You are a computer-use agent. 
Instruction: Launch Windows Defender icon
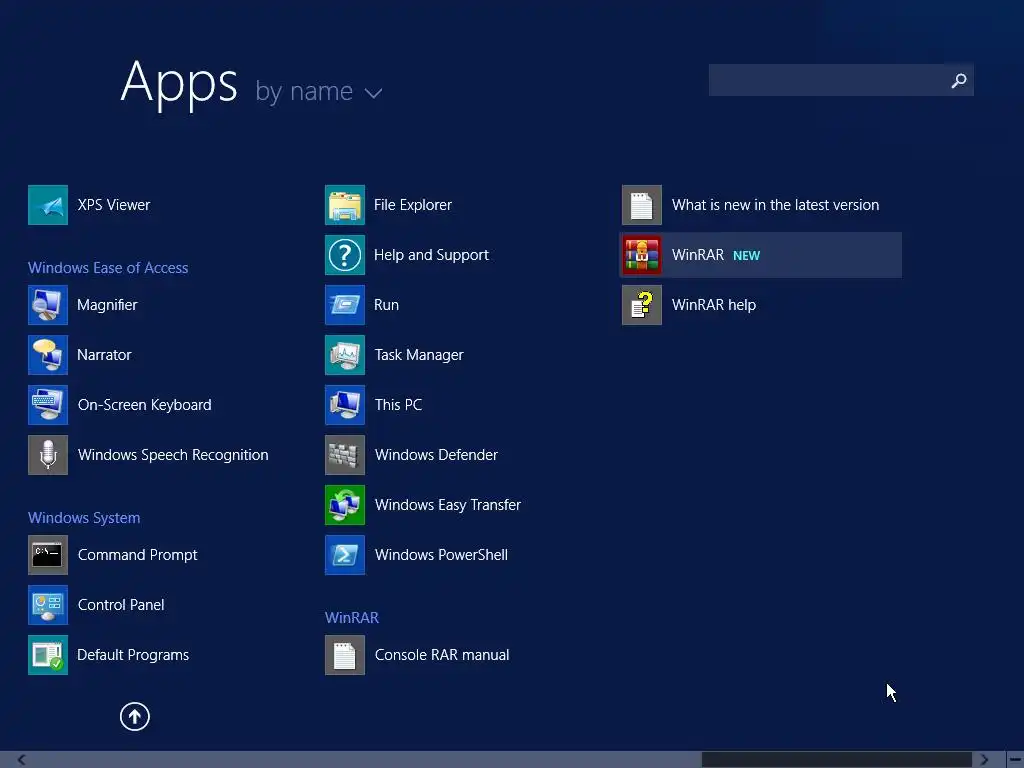click(345, 455)
